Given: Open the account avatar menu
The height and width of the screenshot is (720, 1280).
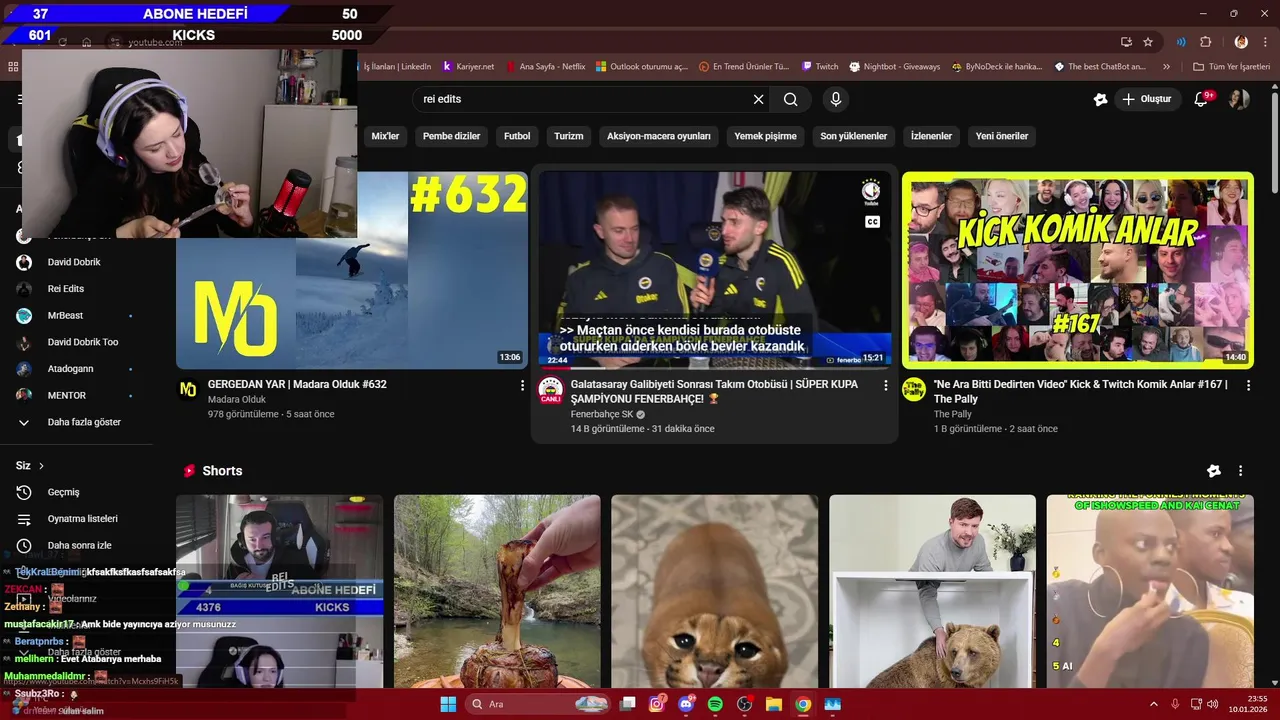Looking at the screenshot, I should [x=1239, y=99].
